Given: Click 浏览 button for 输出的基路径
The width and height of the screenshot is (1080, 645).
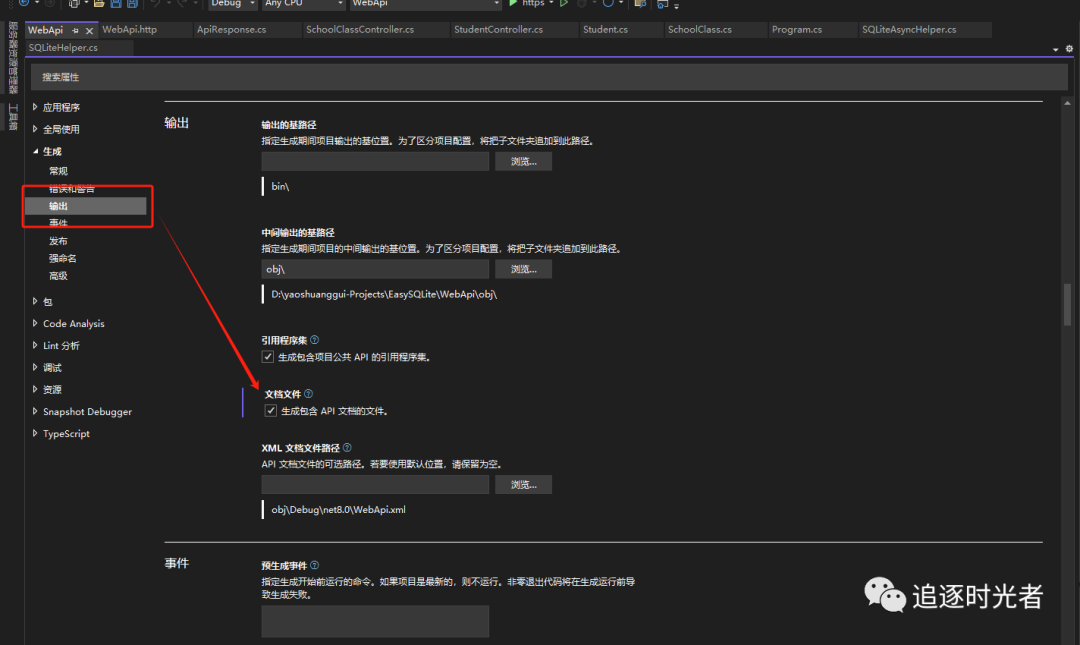Looking at the screenshot, I should 523,161.
